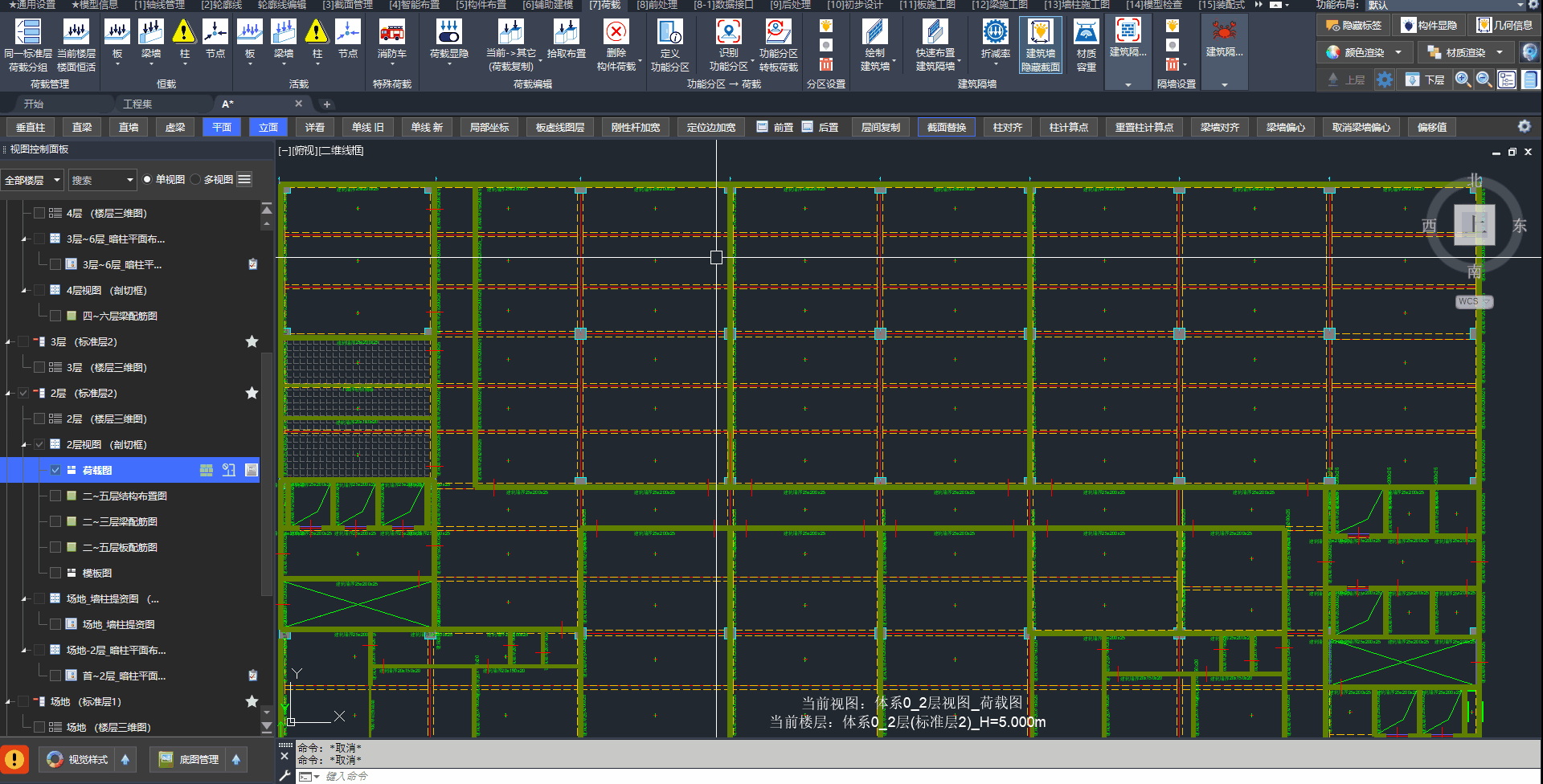Uncheck the 荷载图 view checkbox
This screenshot has height=784, width=1543.
tap(55, 470)
